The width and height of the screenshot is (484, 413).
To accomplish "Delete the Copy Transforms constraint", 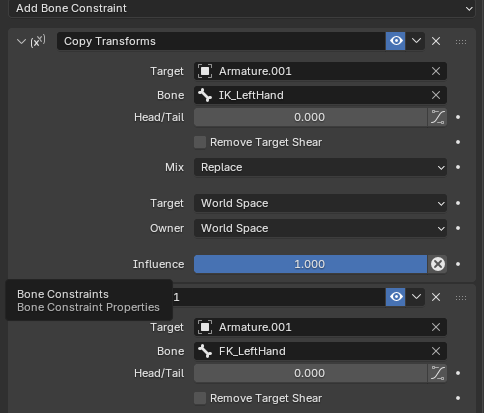I will click(436, 41).
